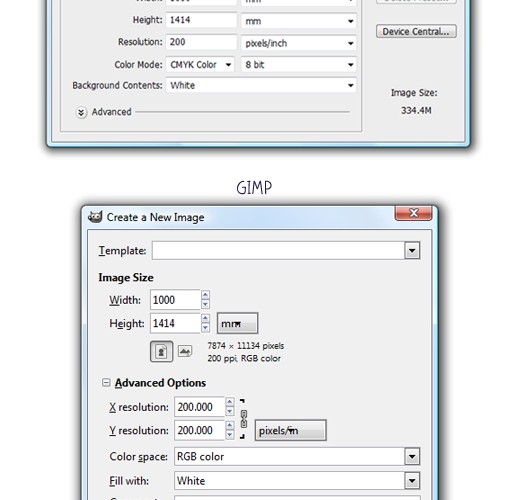526x500 pixels.
Task: Toggle the resolution chain link icon
Action: coord(244,419)
